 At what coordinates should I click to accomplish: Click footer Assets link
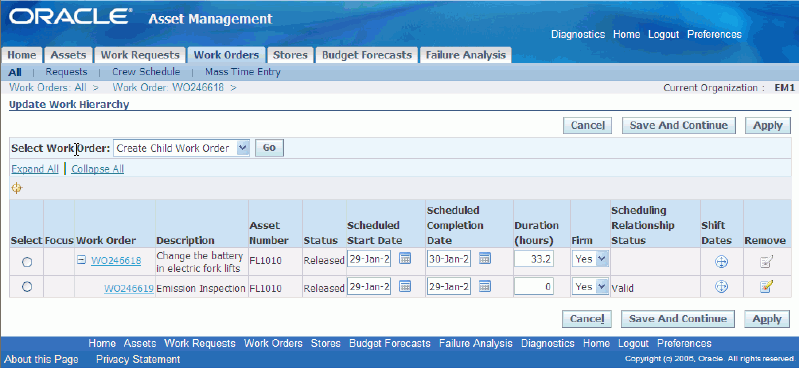[140, 344]
